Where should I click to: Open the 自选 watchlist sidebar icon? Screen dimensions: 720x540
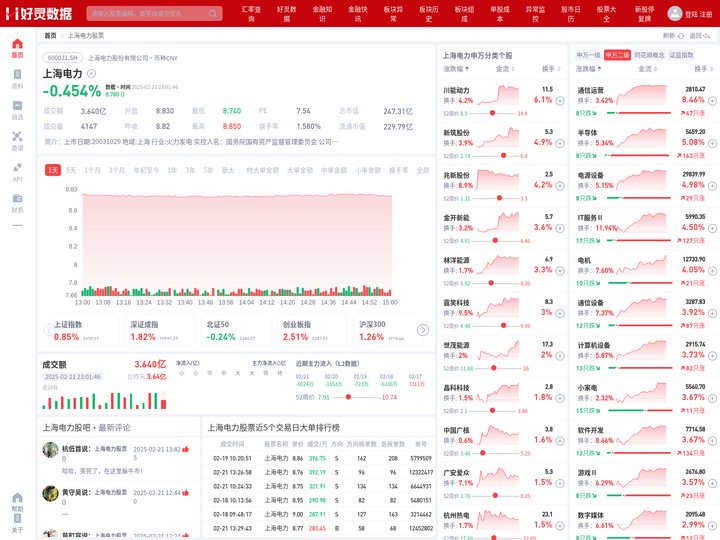point(17,106)
